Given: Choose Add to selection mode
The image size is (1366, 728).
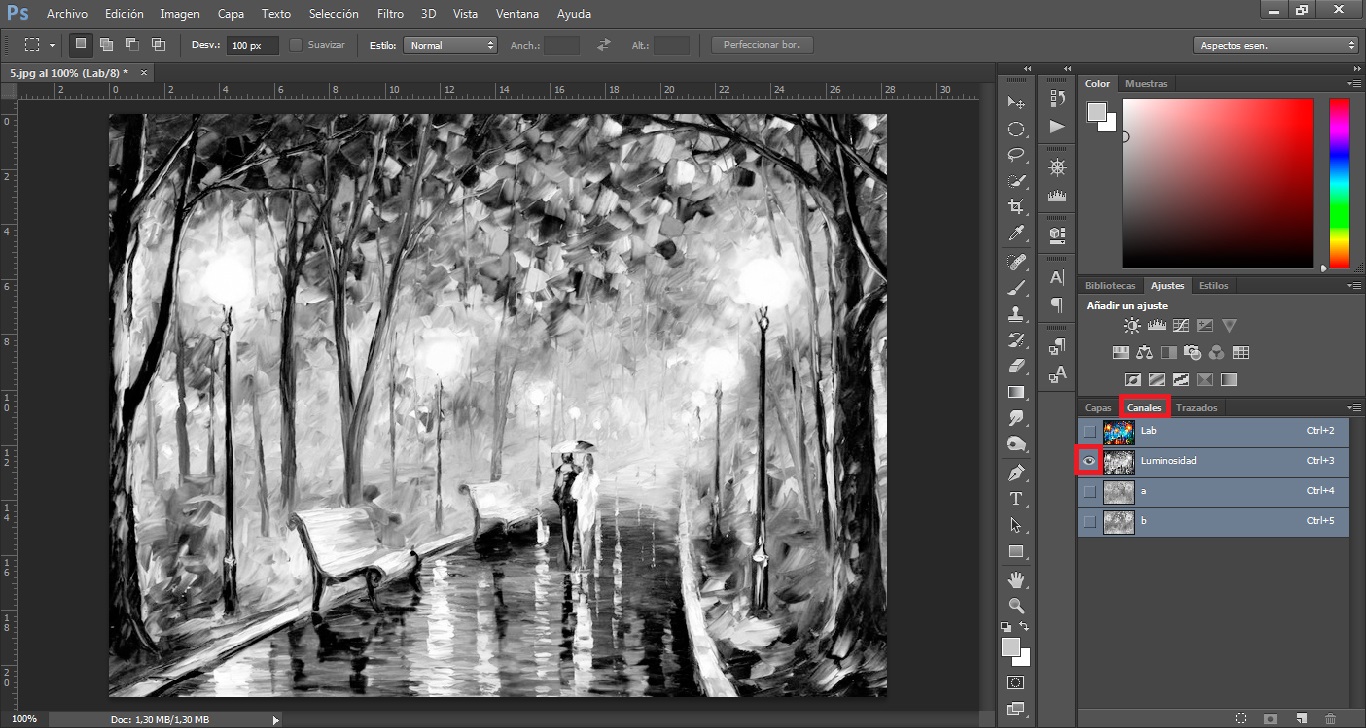Looking at the screenshot, I should pos(106,44).
